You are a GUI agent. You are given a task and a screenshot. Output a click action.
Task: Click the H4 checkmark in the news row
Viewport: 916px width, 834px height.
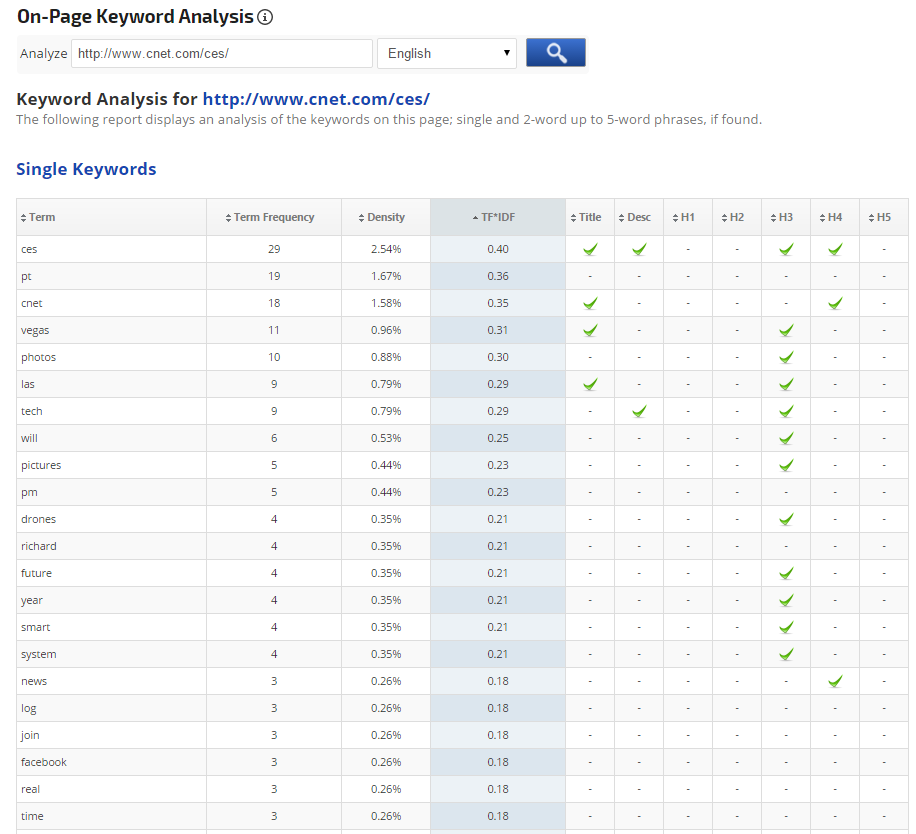835,681
